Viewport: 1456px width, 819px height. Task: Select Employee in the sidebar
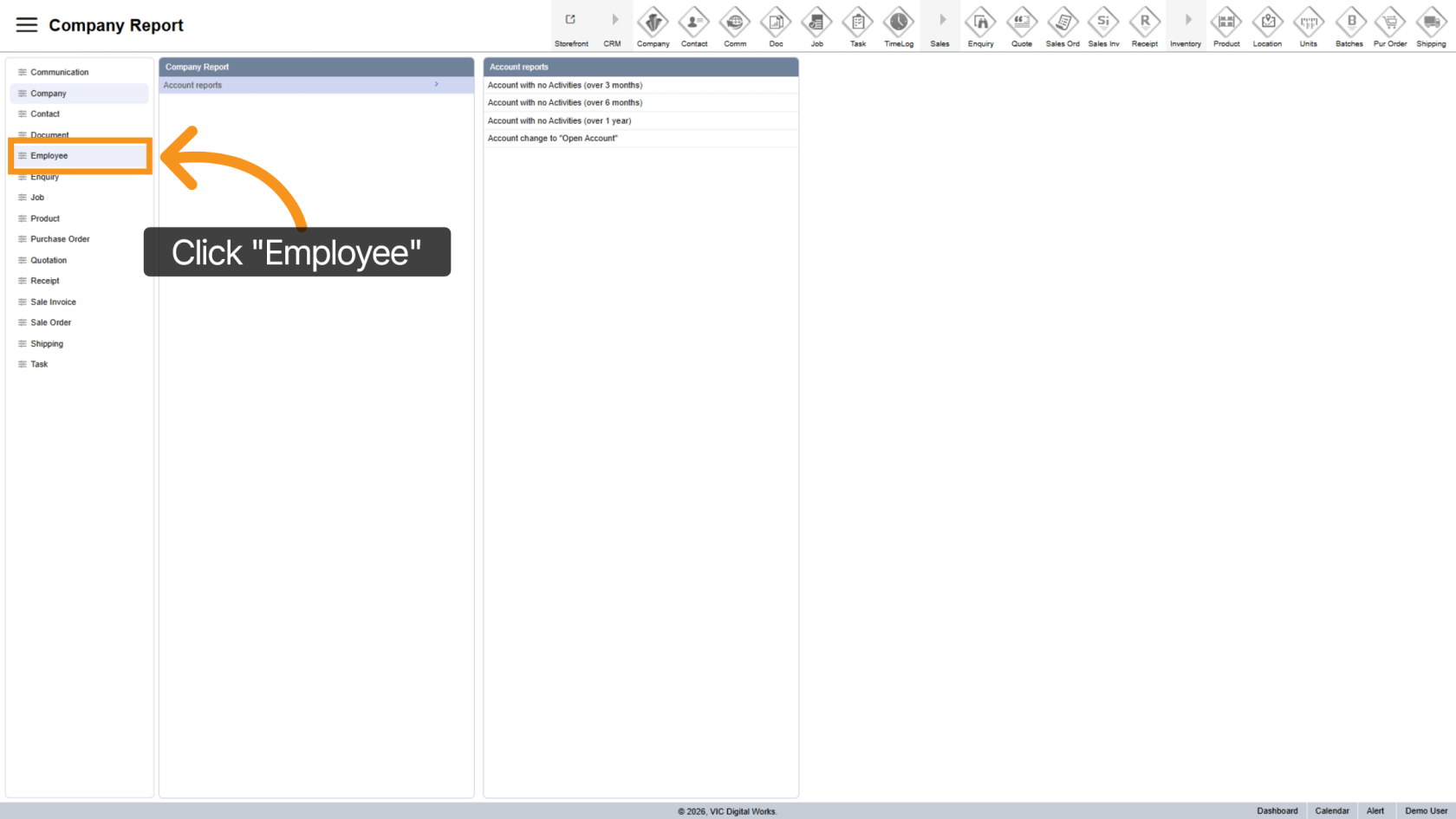tap(49, 156)
